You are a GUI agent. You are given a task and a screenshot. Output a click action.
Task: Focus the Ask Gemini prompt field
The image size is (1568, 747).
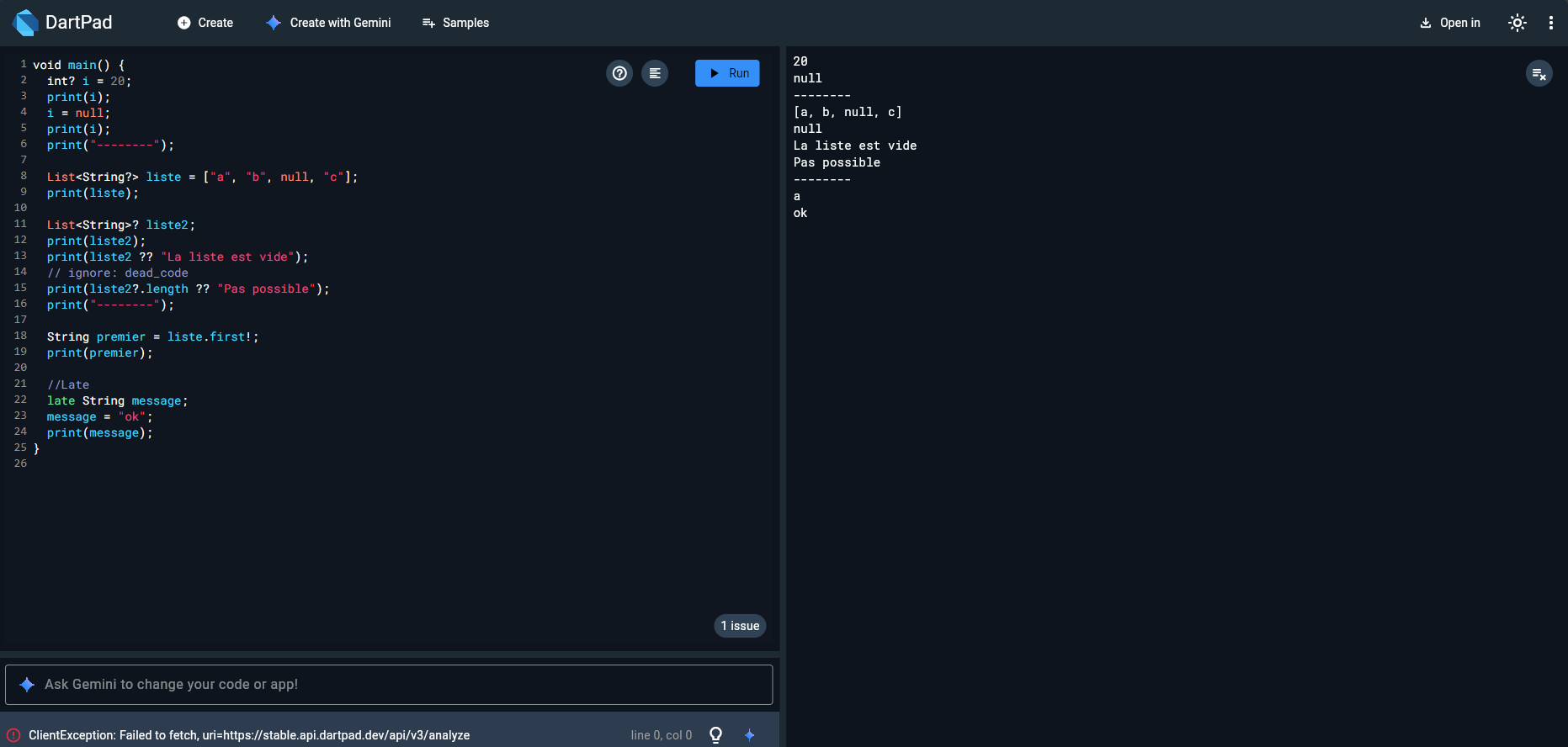coord(389,685)
